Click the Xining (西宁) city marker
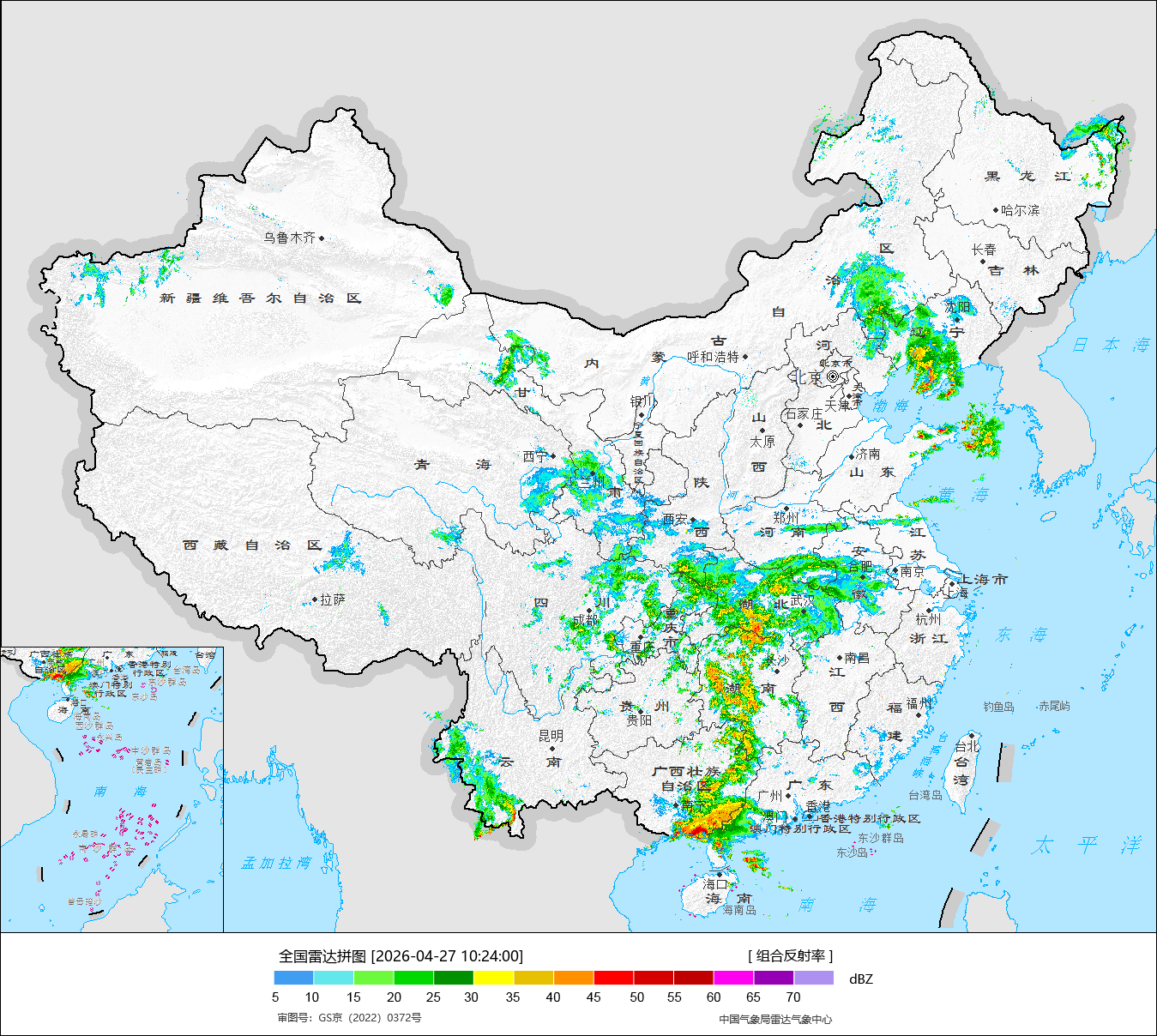The width and height of the screenshot is (1157, 1036). tap(553, 456)
